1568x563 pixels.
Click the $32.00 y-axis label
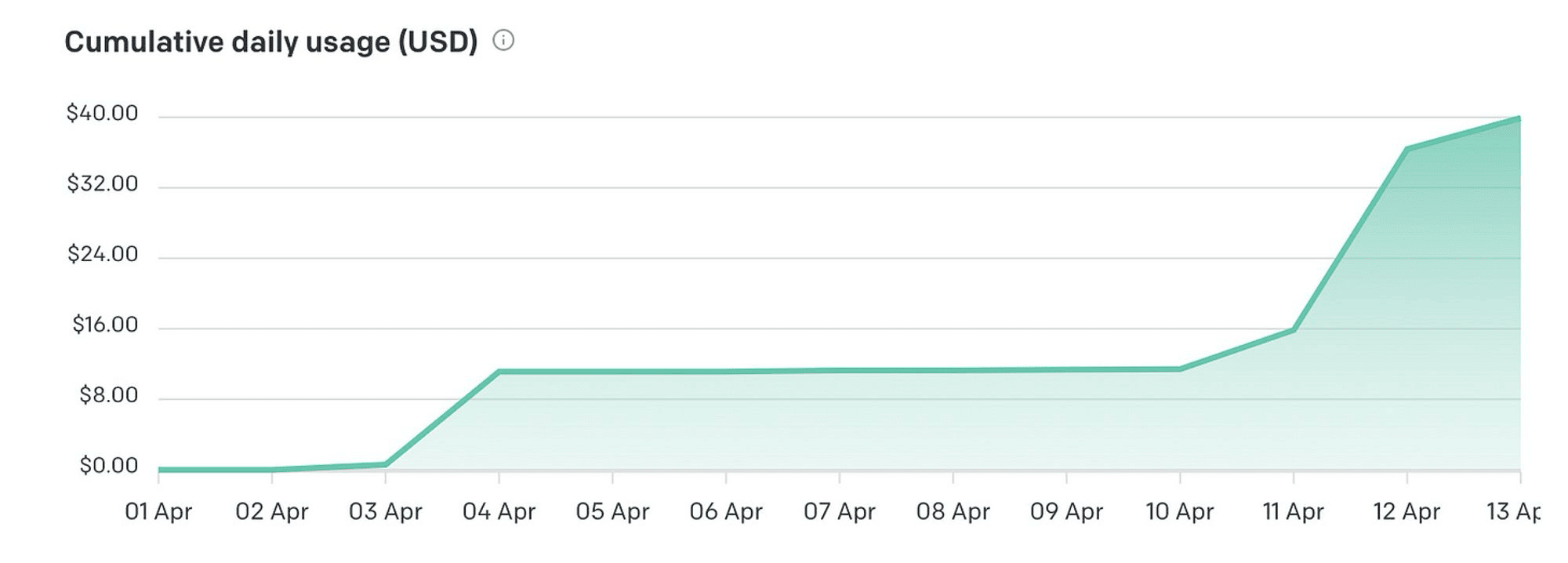coord(102,184)
